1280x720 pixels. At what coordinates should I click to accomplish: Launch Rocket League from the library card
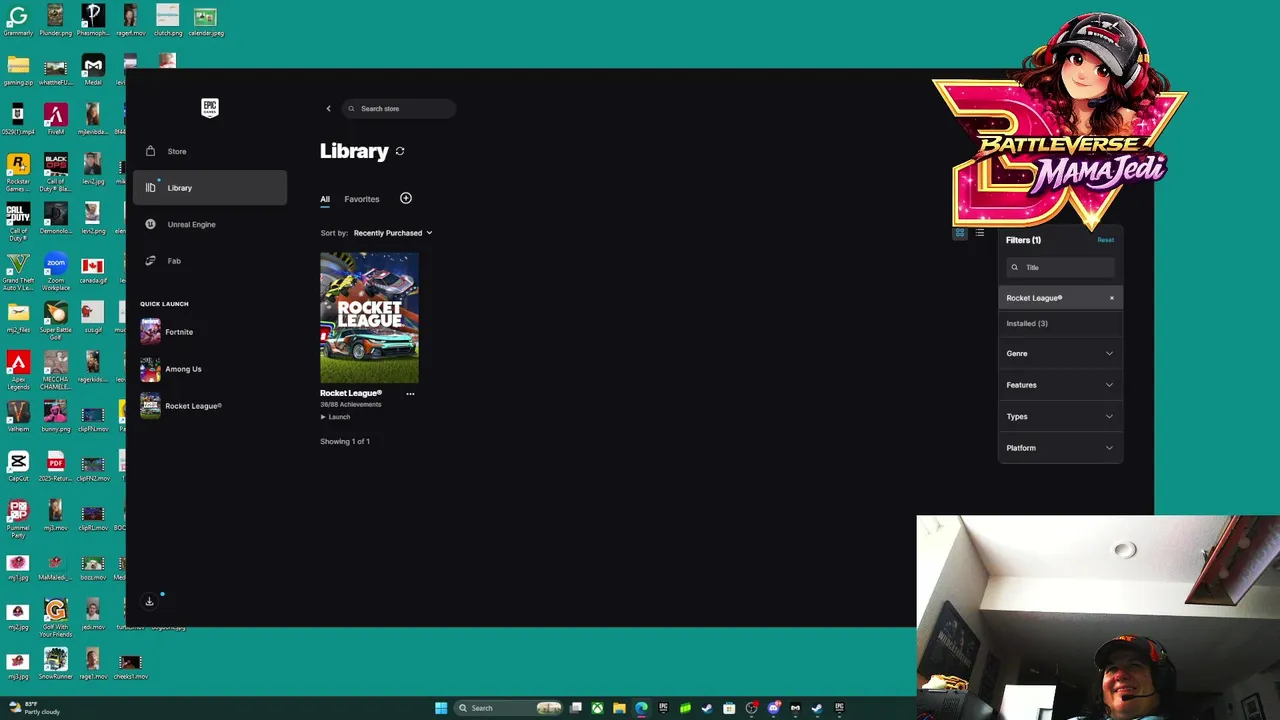coord(335,417)
